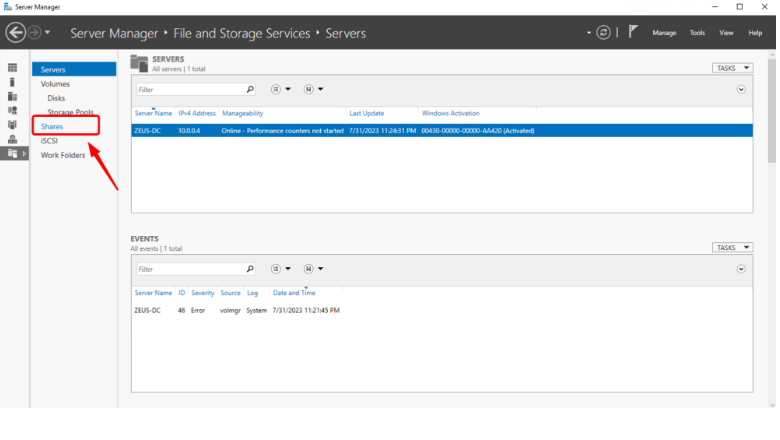Screen dimensions: 780x440
Task: Select the File and Storage Services rail icon
Action: pyautogui.click(x=13, y=153)
